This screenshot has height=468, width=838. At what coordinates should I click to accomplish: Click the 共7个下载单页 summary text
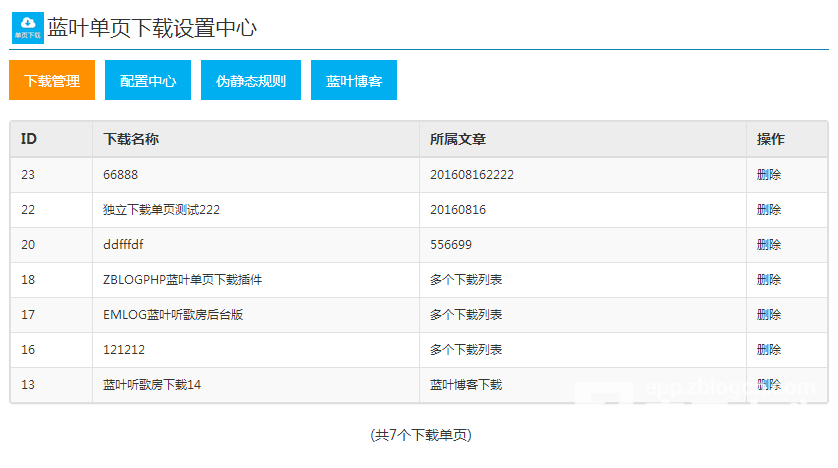pos(420,435)
